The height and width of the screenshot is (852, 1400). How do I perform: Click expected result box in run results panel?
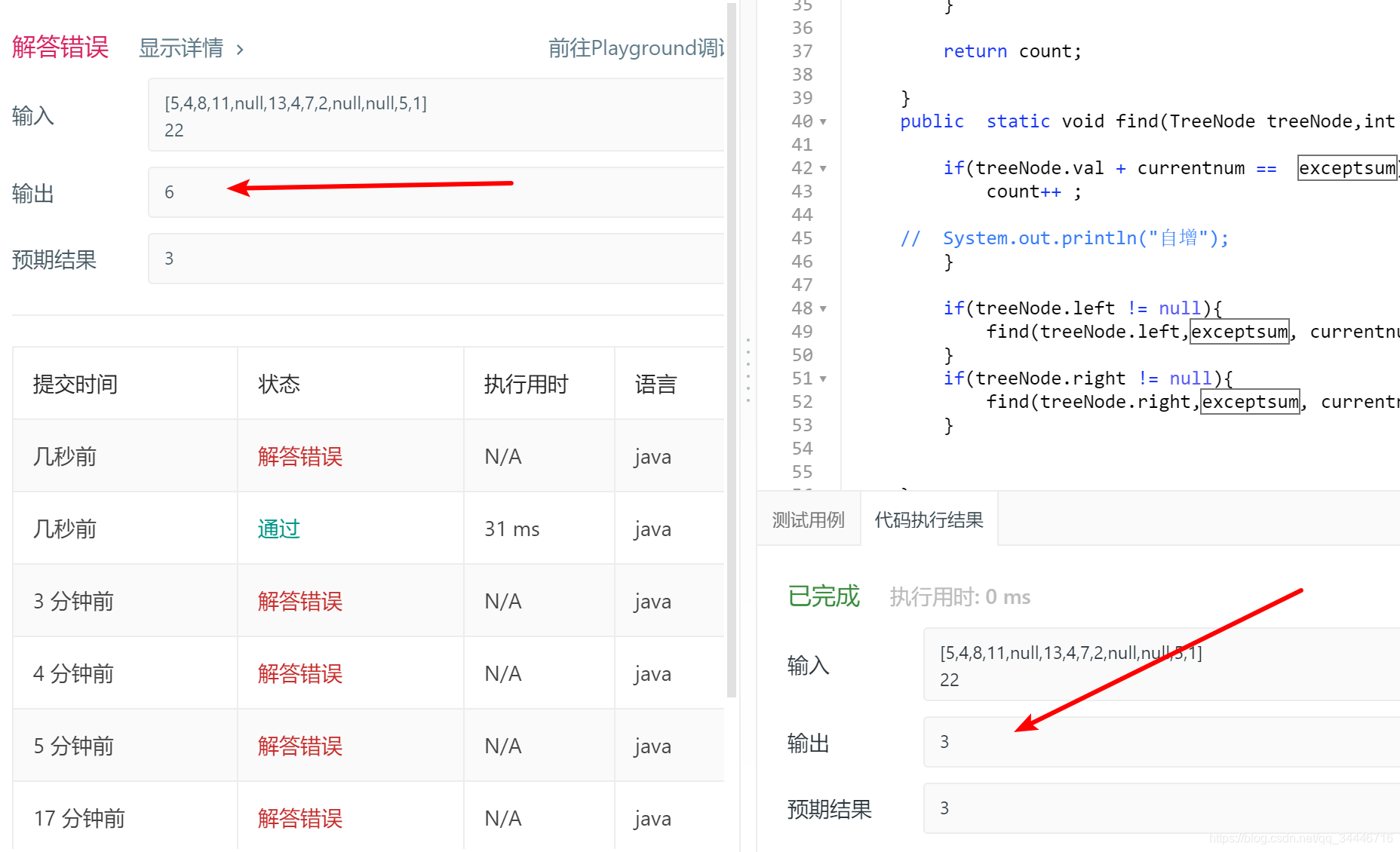(1162, 808)
